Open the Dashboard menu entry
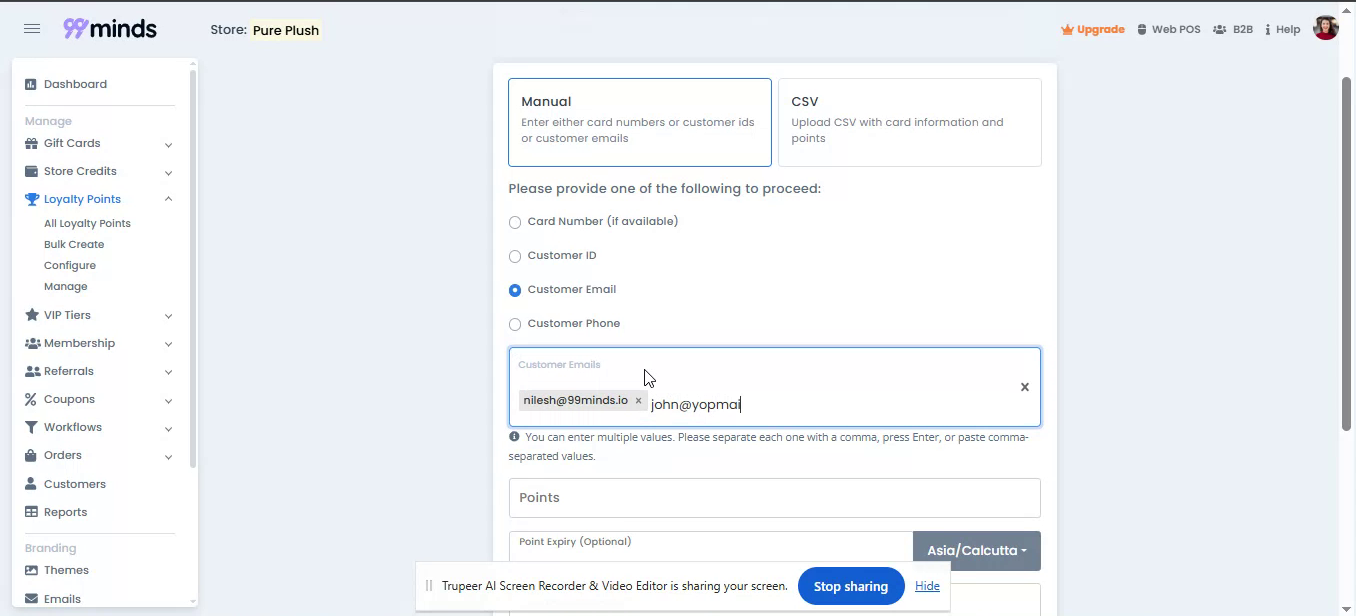1356x616 pixels. tap(66, 84)
